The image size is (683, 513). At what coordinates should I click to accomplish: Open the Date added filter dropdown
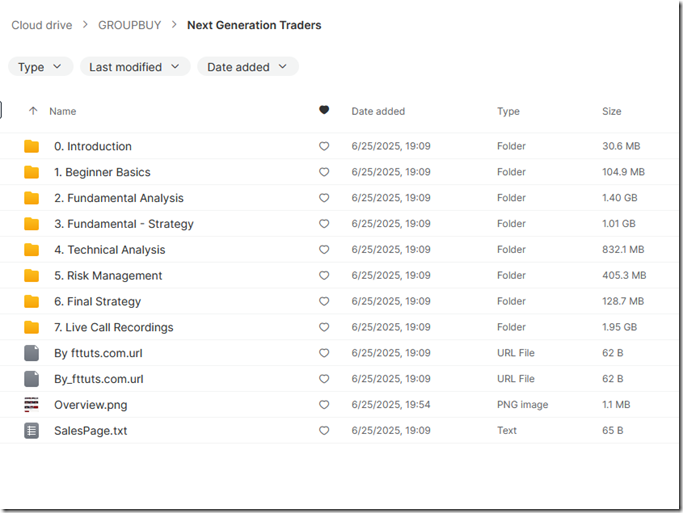pos(248,67)
